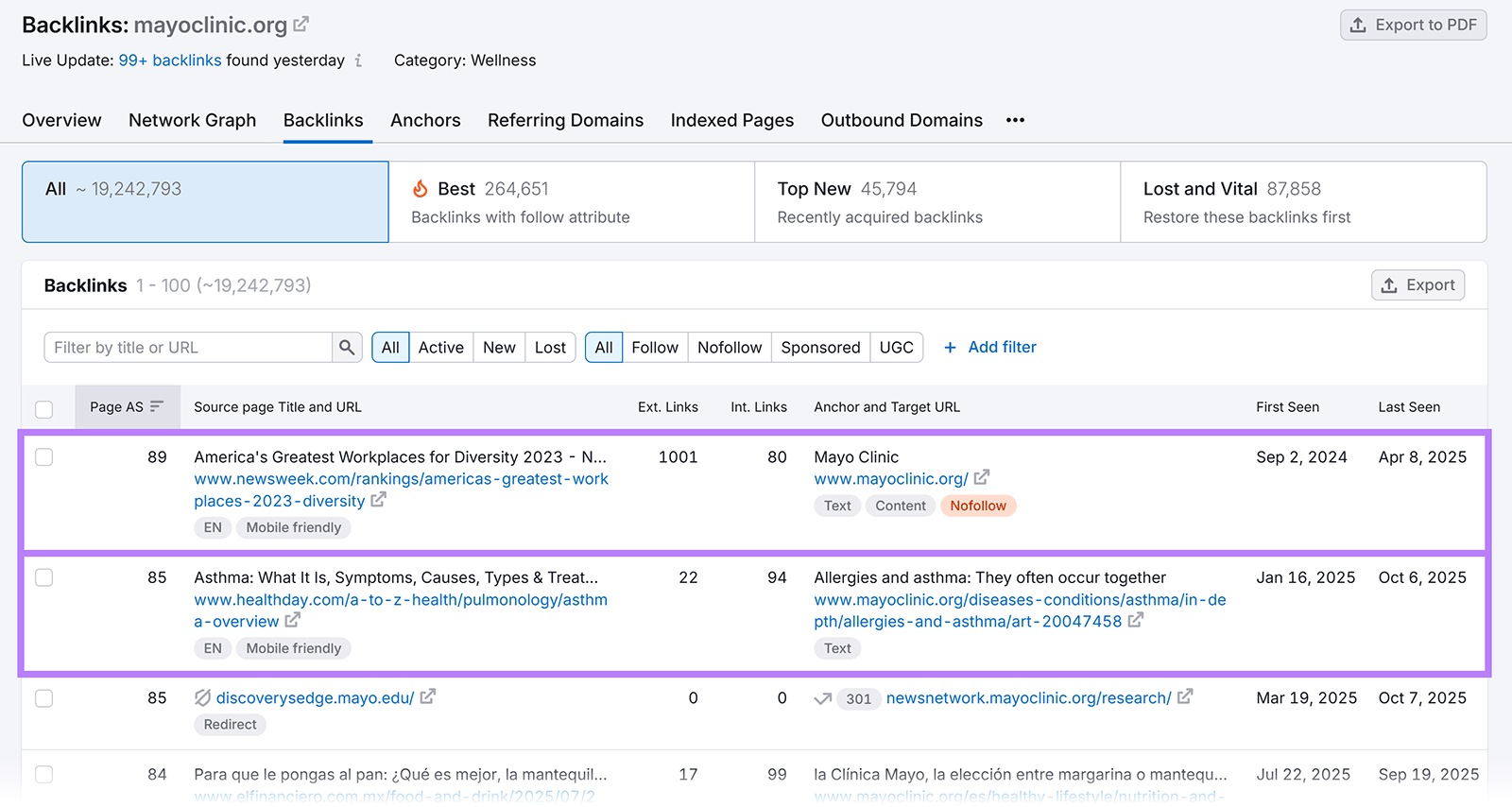The image size is (1512, 807).
Task: Open the 99+ backlinks link
Action: (x=170, y=60)
